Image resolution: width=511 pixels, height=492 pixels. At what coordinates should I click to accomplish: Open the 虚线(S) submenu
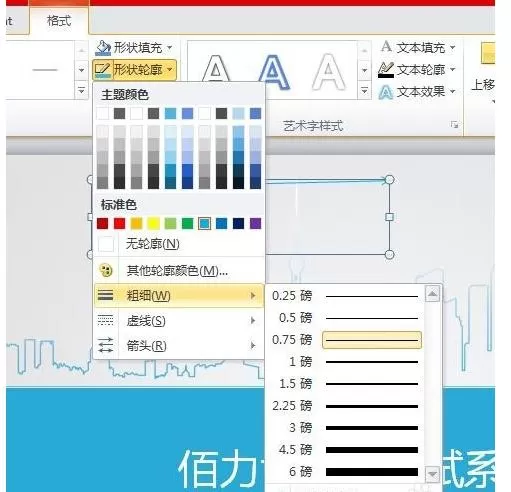click(x=179, y=321)
